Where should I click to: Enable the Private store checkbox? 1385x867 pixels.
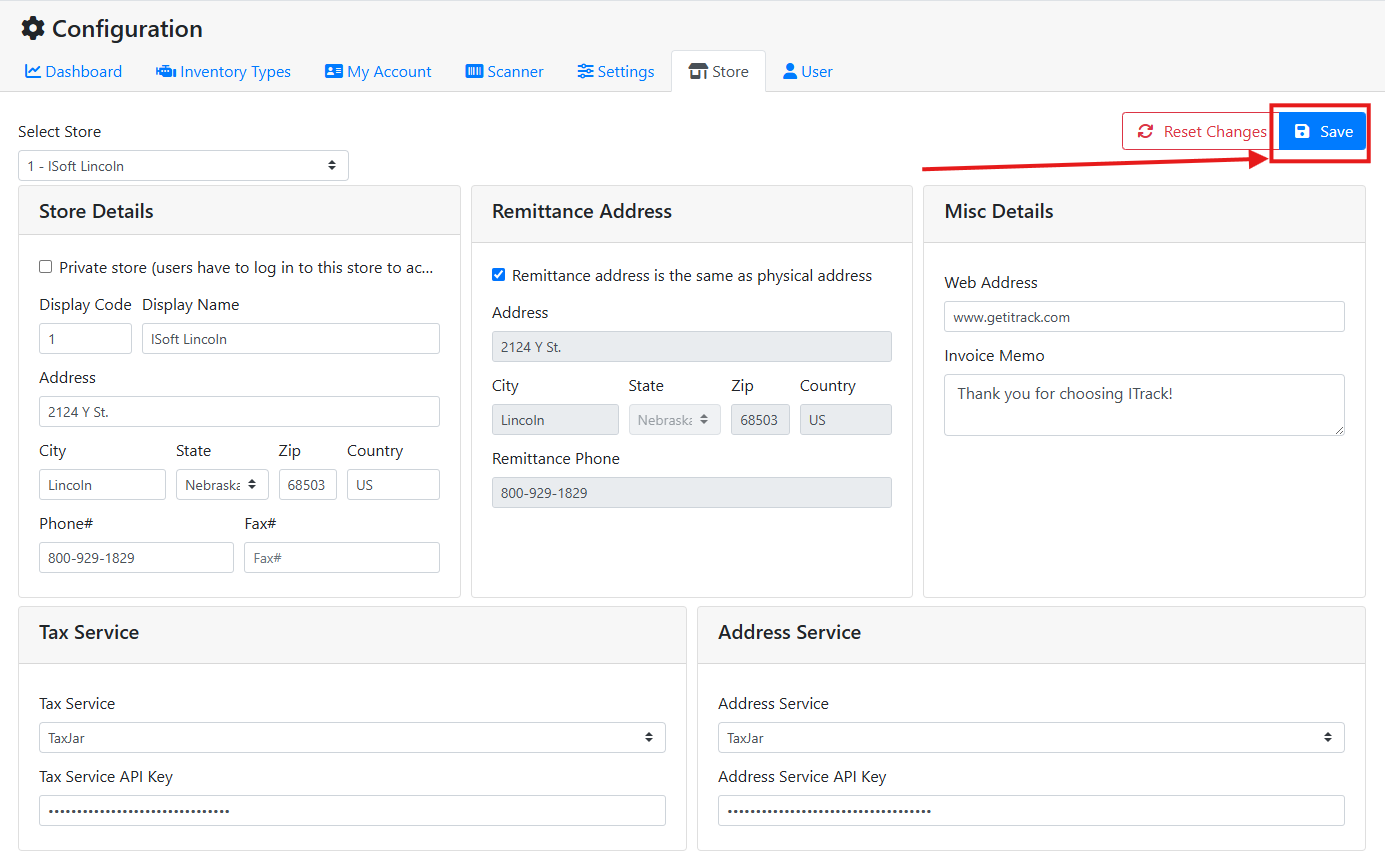46,267
